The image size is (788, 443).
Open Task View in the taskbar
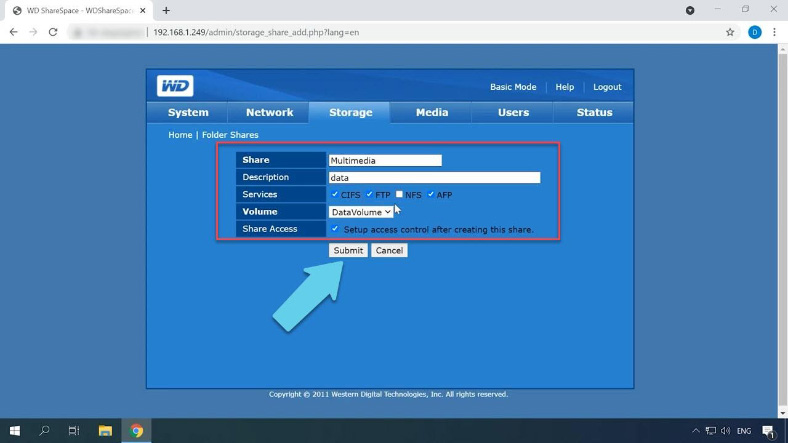click(74, 430)
